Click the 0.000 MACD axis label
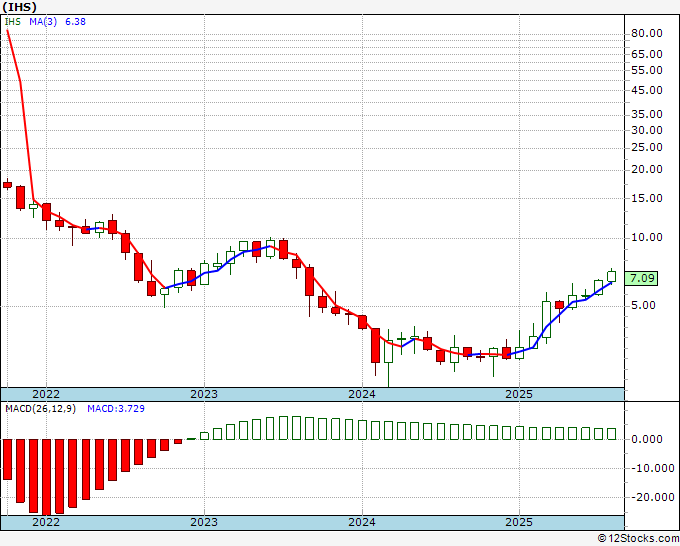680x546 pixels. [647, 439]
